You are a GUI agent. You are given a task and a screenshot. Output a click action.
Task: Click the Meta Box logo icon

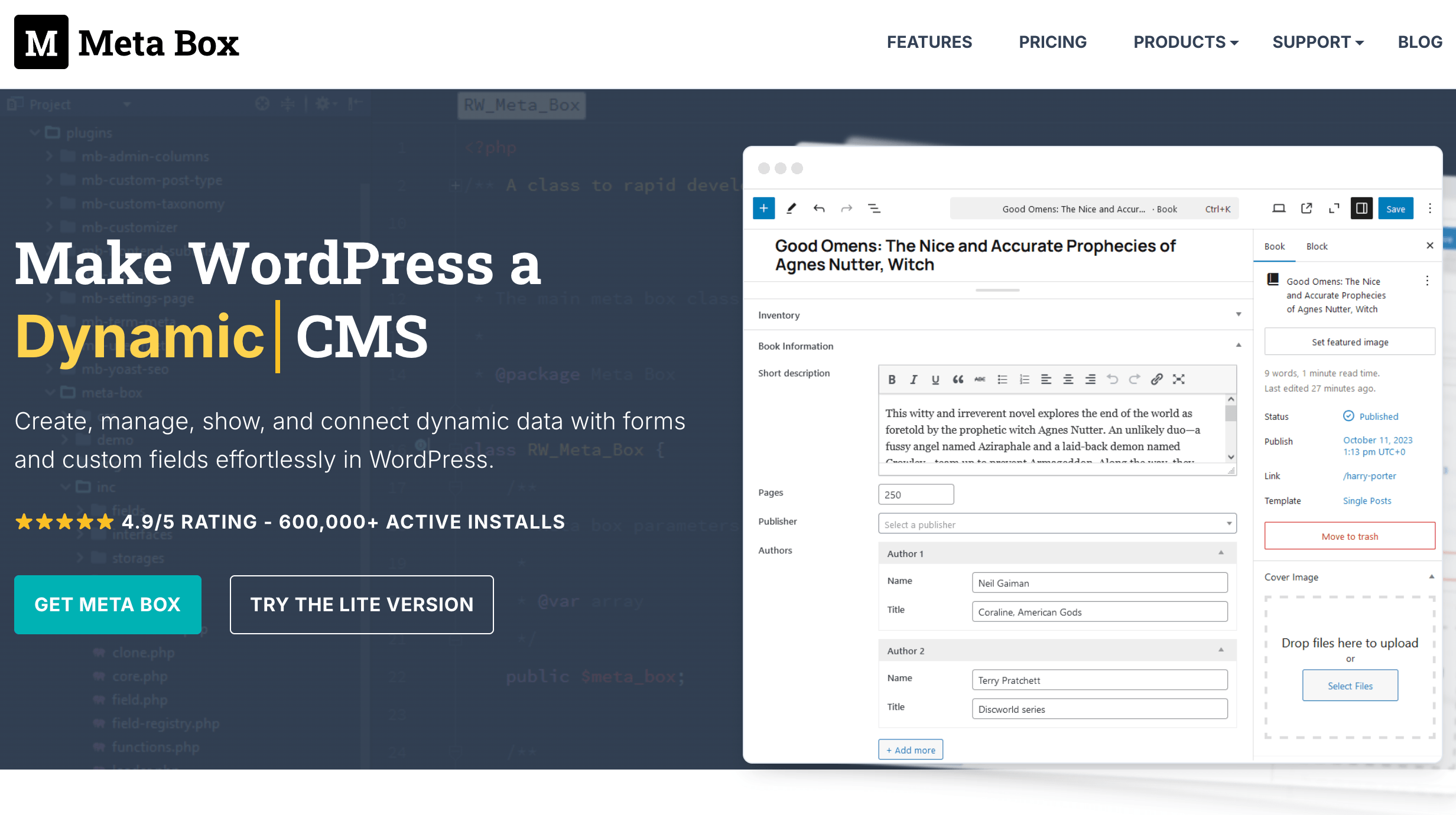tap(41, 42)
